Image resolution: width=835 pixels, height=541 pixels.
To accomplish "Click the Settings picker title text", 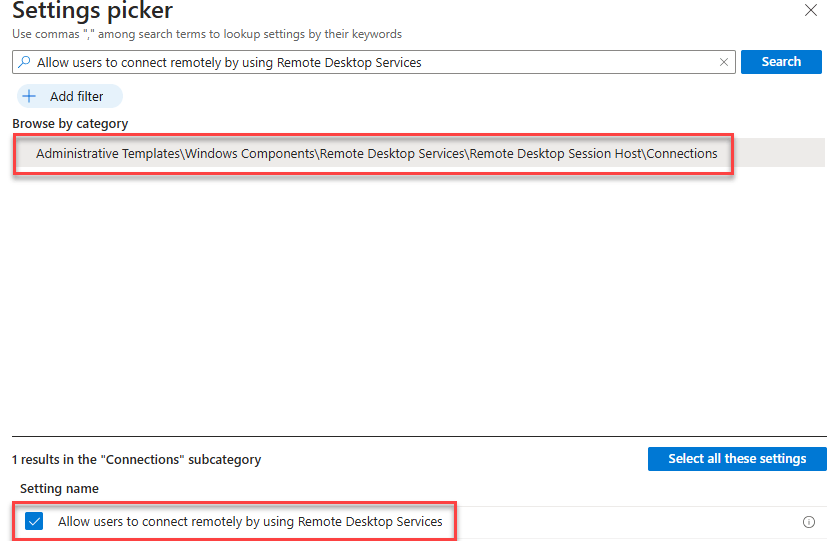I will [92, 12].
